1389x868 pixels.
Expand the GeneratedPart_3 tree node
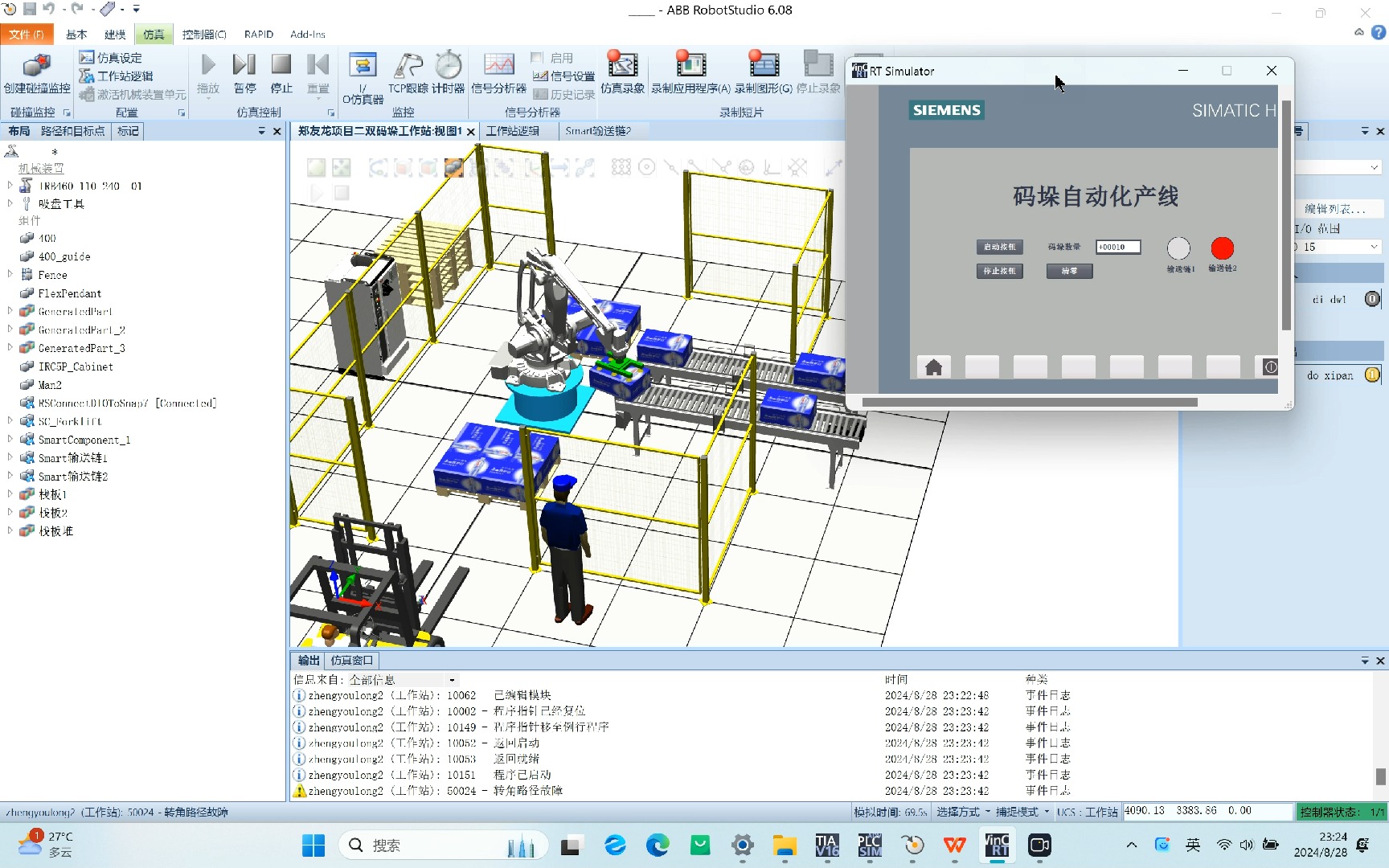pos(10,348)
